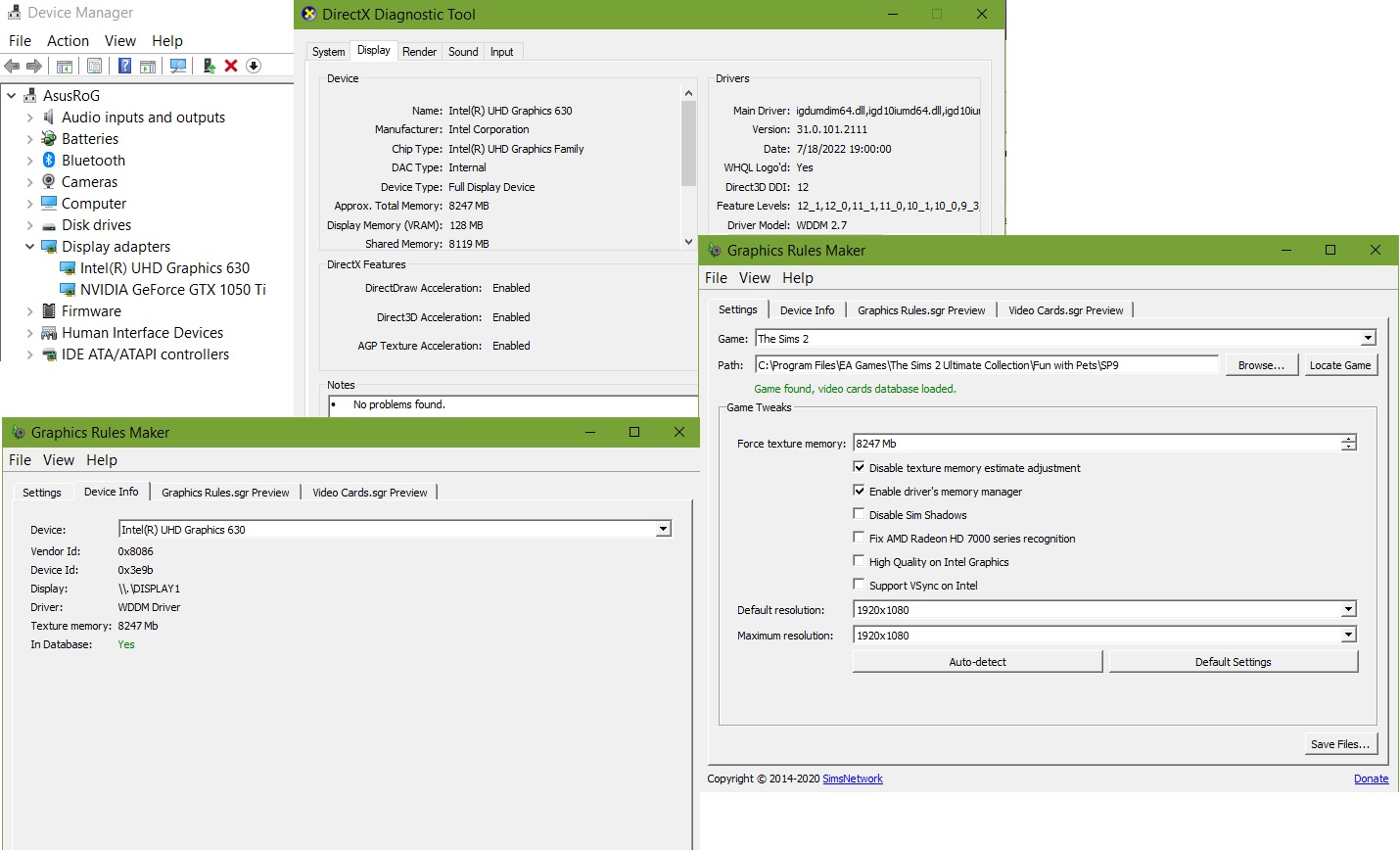This screenshot has height=850, width=1400.
Task: Uncheck Disable texture memory estimate adjustment
Action: tap(859, 467)
